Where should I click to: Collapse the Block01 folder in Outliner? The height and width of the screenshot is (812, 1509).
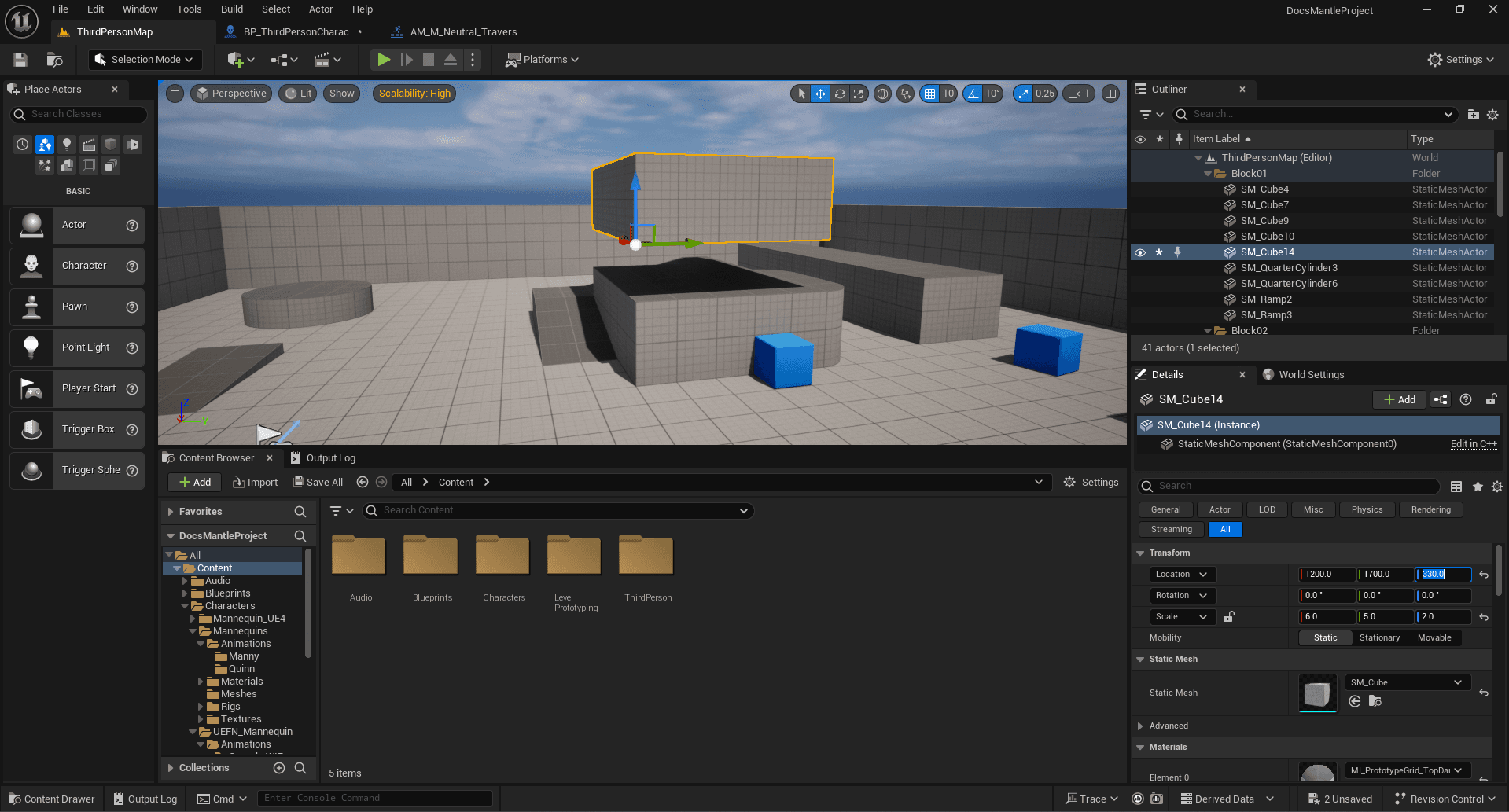click(1208, 174)
